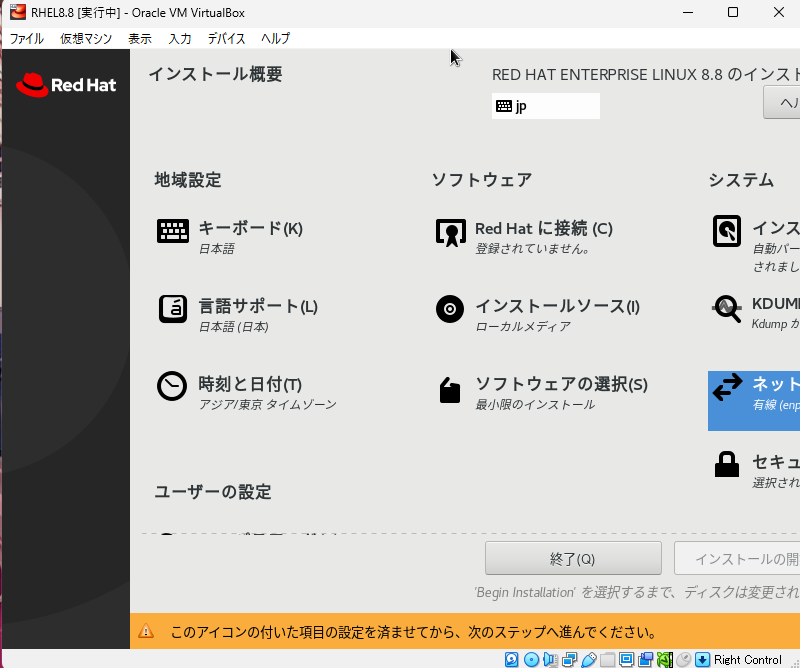This screenshot has width=800, height=668.
Task: Click the security policy padlock icon
Action: coord(727,464)
